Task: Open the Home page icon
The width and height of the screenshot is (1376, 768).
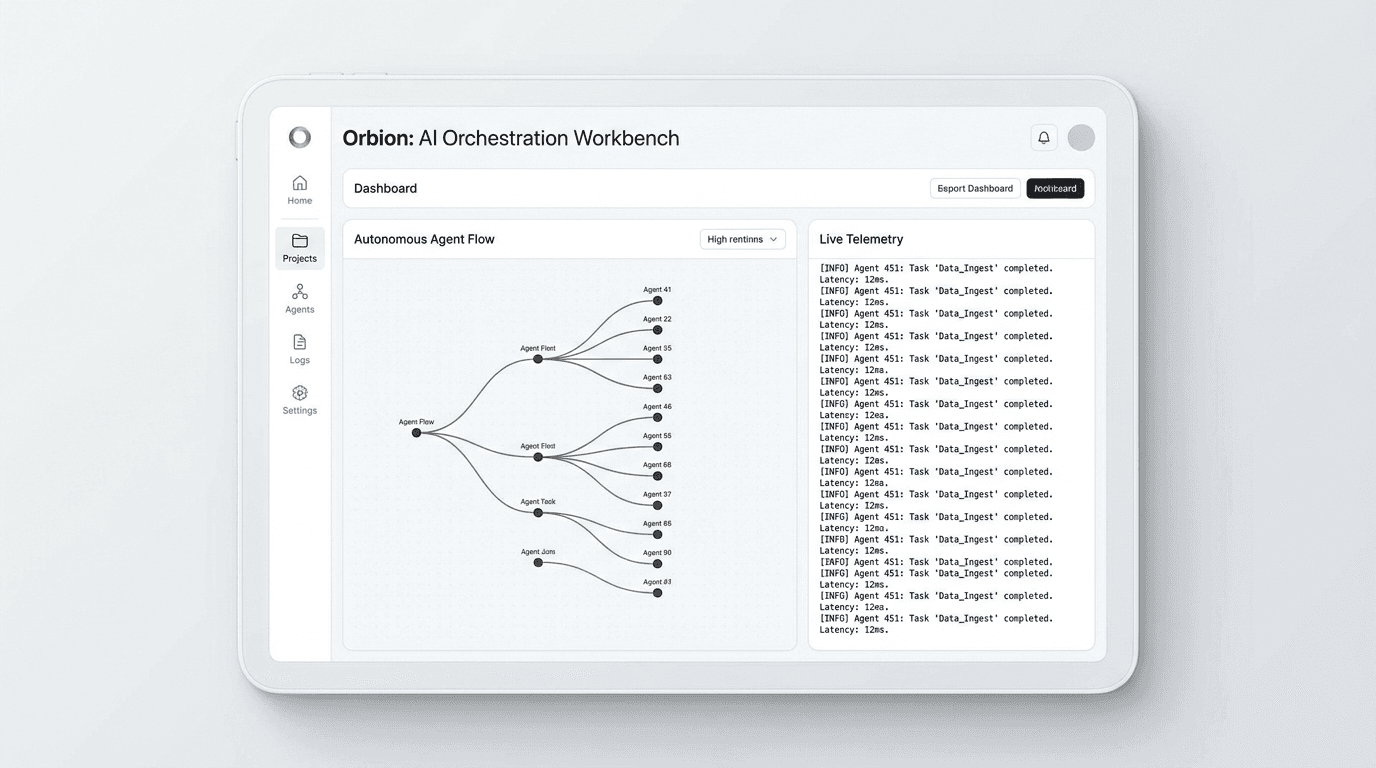Action: [x=300, y=183]
